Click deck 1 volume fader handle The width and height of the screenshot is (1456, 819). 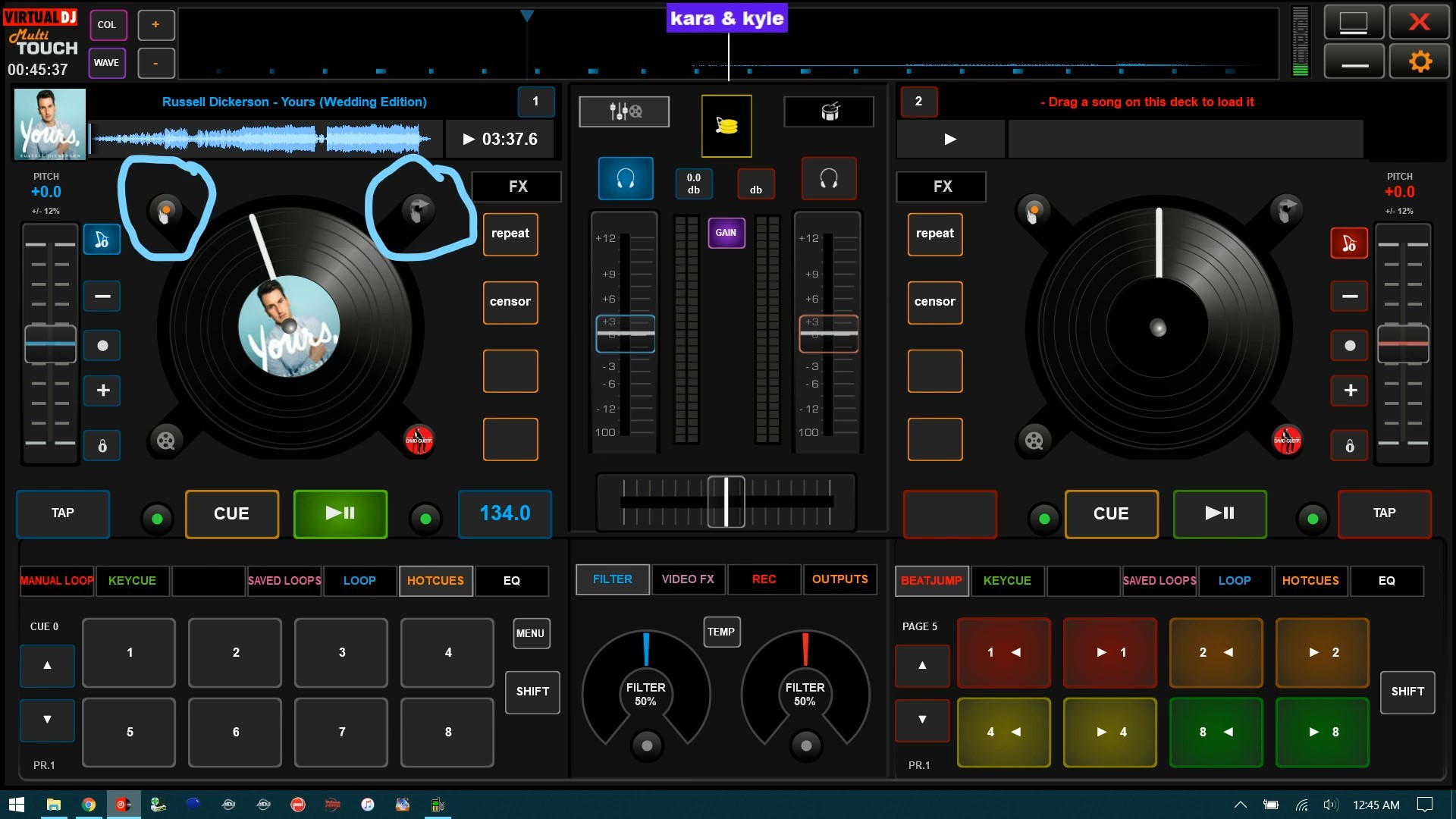(x=626, y=334)
